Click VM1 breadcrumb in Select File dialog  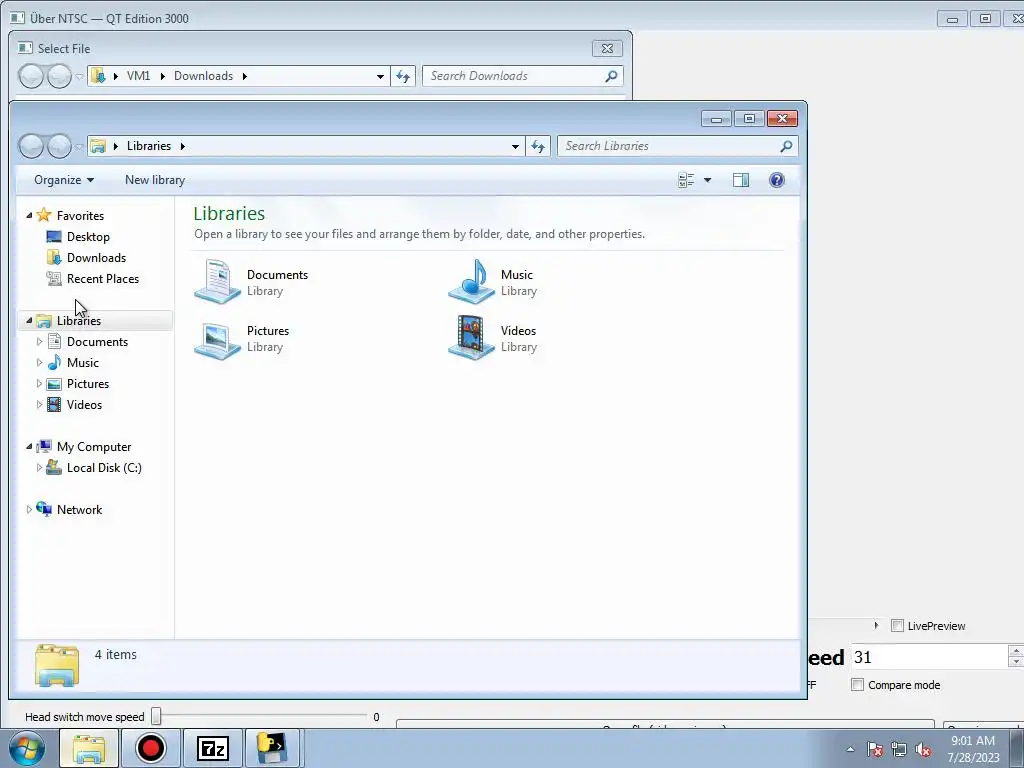(x=138, y=76)
